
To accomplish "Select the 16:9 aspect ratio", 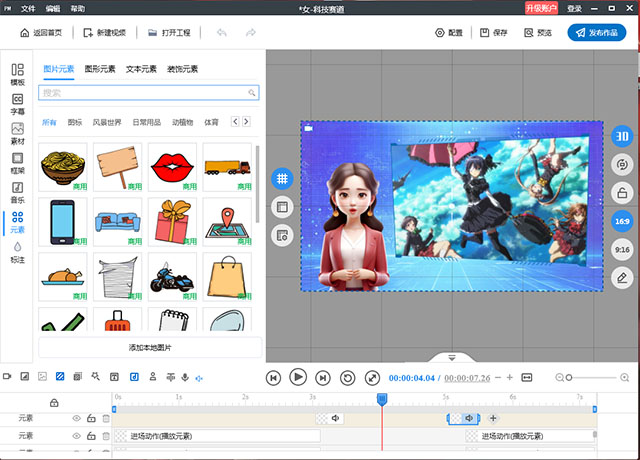I will click(621, 221).
